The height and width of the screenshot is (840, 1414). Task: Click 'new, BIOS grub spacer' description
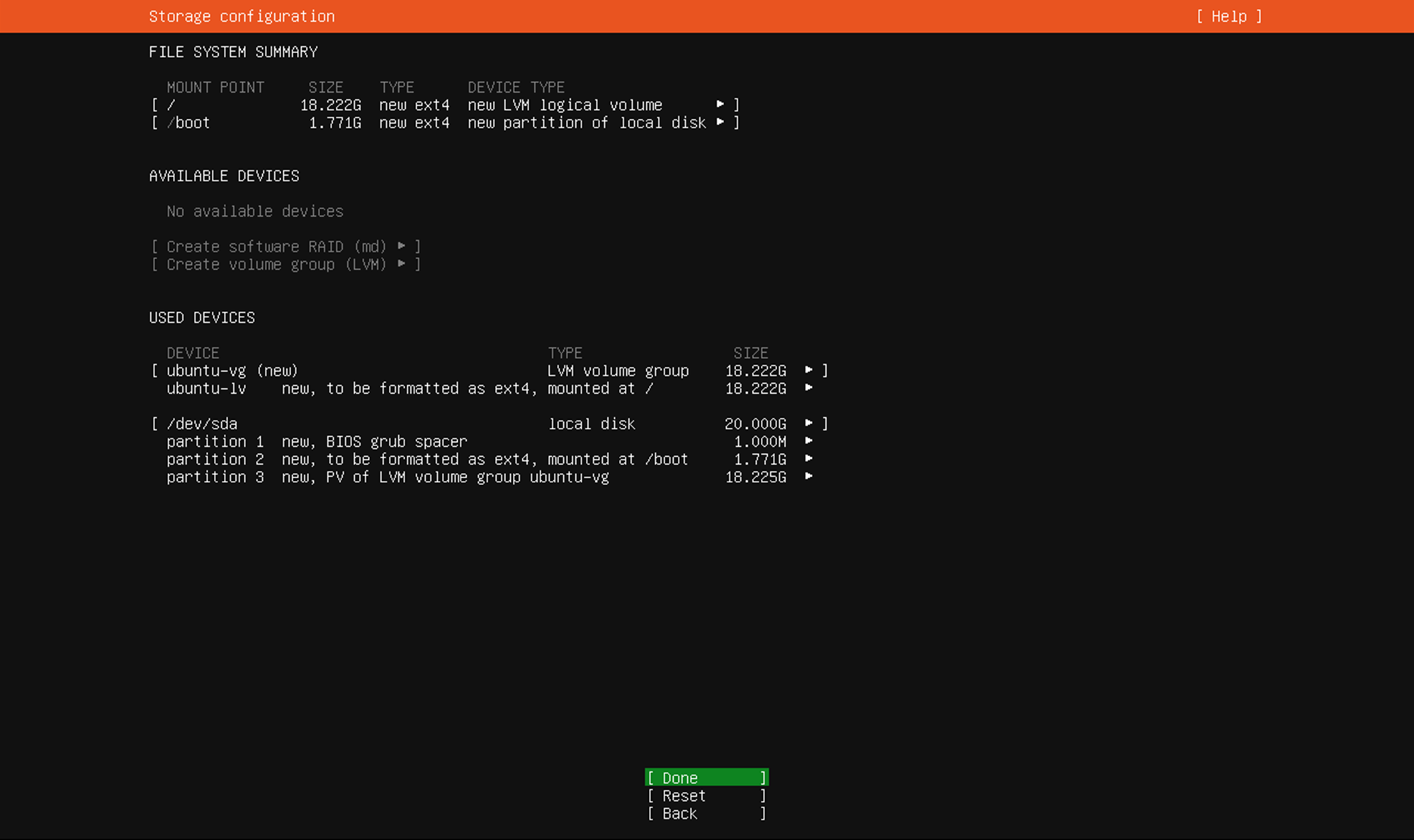tap(375, 441)
